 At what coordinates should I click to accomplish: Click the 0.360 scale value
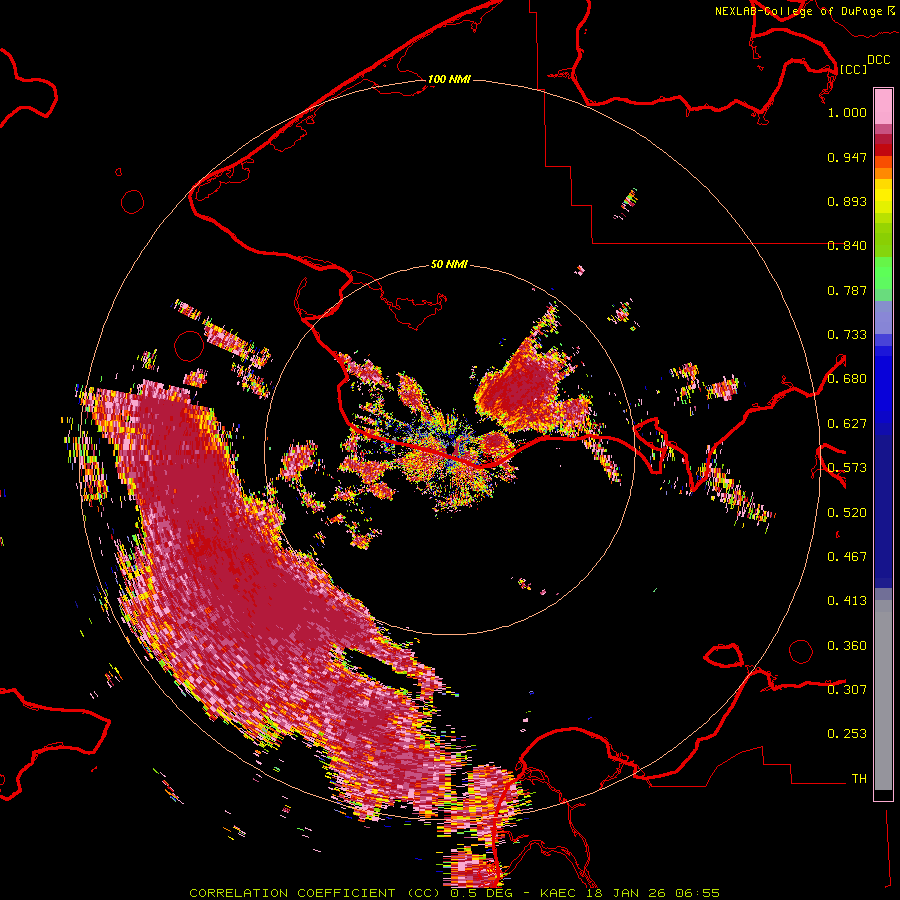click(x=847, y=646)
